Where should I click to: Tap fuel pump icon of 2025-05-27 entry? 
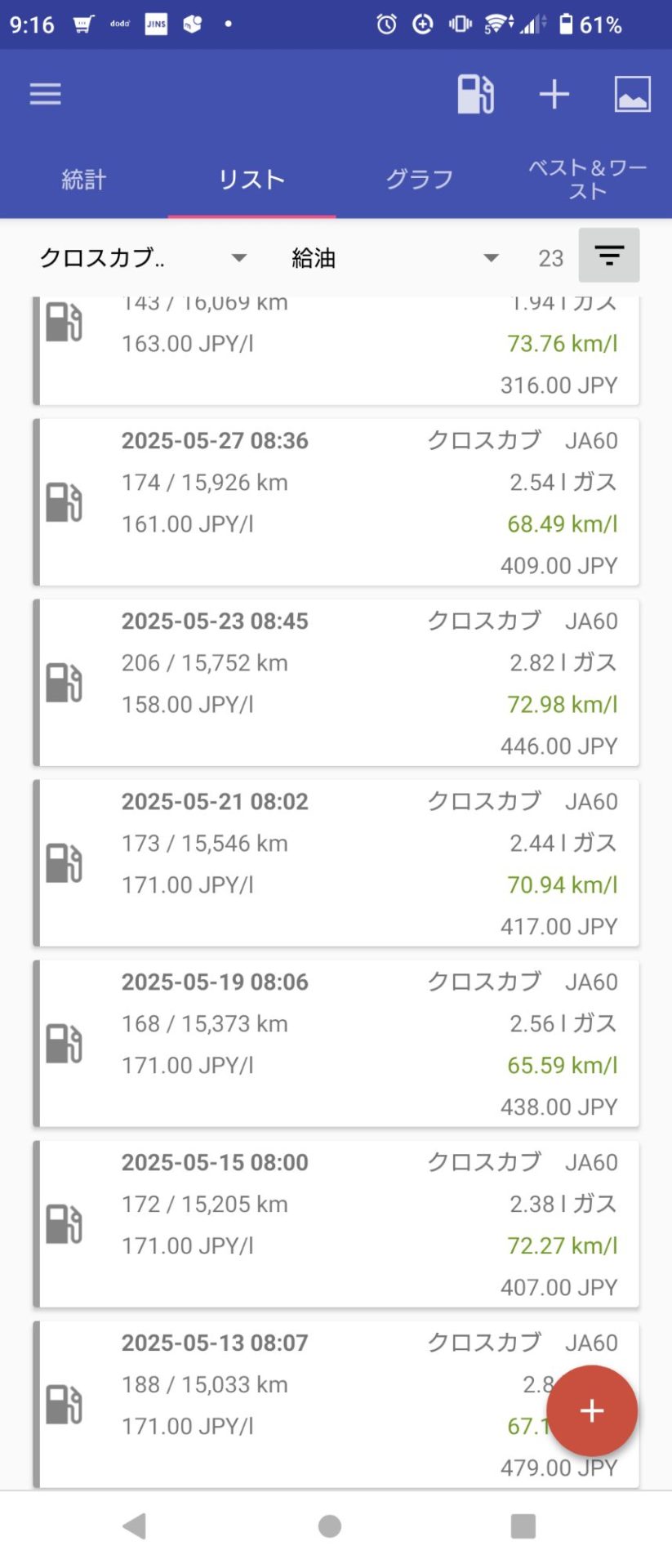pos(64,502)
